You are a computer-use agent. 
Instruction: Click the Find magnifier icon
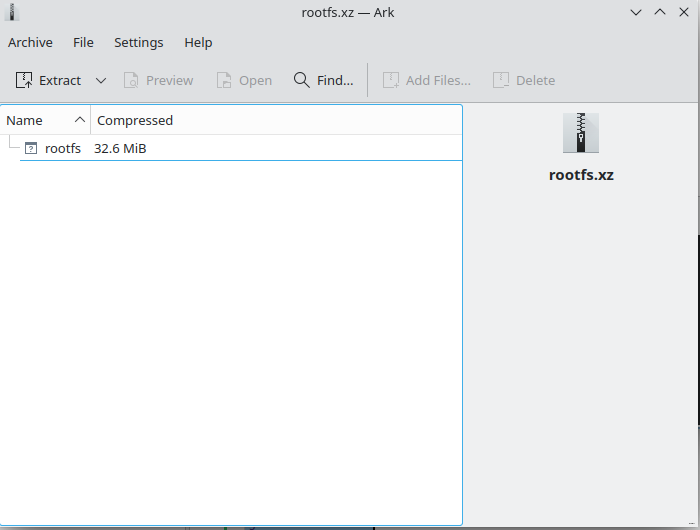pos(301,80)
